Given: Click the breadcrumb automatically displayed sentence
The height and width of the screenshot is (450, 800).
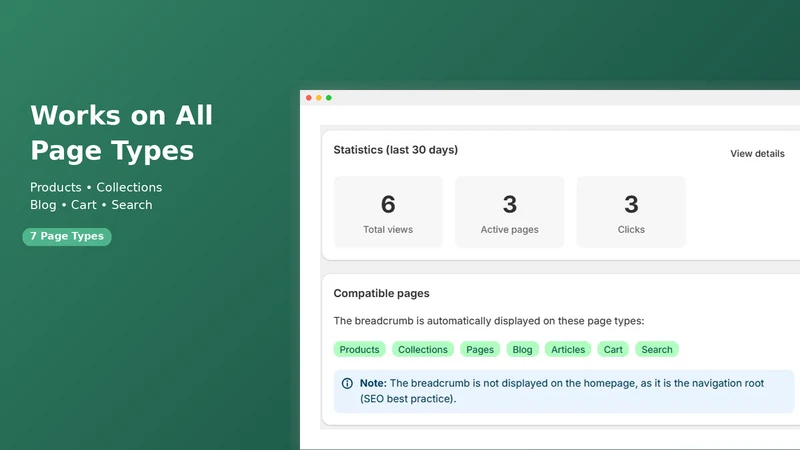Looking at the screenshot, I should [489, 321].
